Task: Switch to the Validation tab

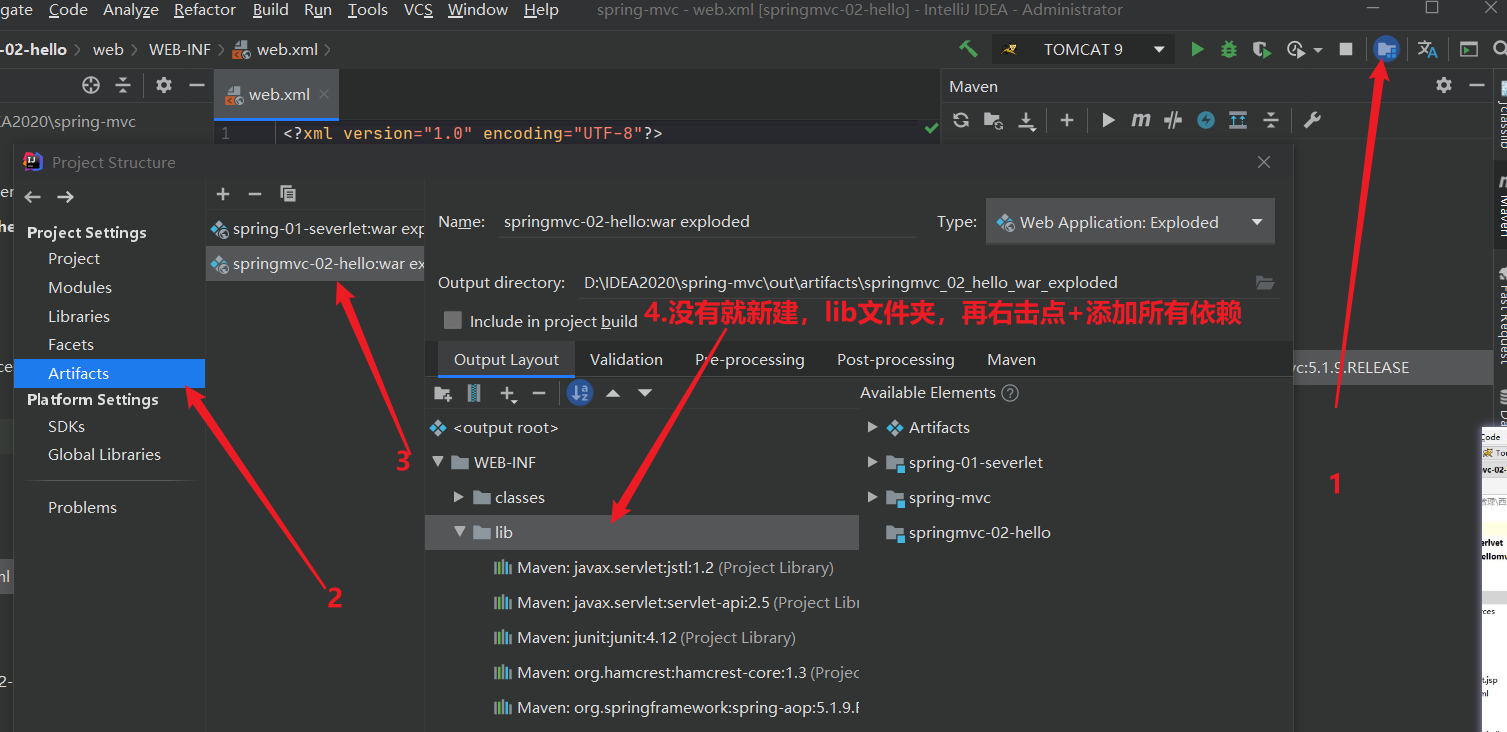Action: click(626, 359)
